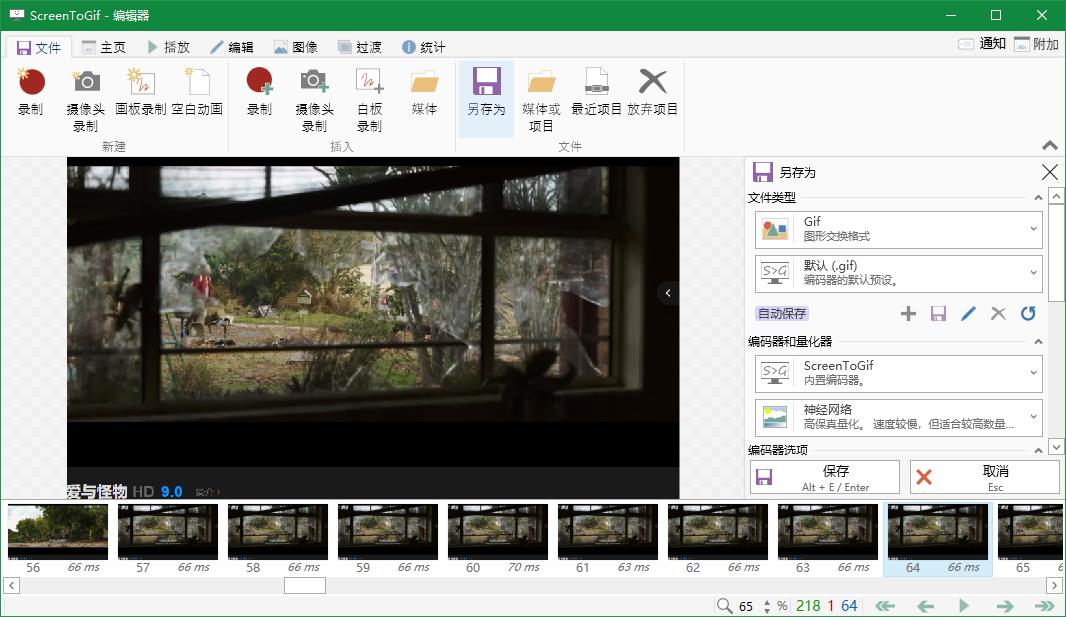Click the timeline horizontal scrollbar thumb
This screenshot has height=617, width=1066.
305,585
